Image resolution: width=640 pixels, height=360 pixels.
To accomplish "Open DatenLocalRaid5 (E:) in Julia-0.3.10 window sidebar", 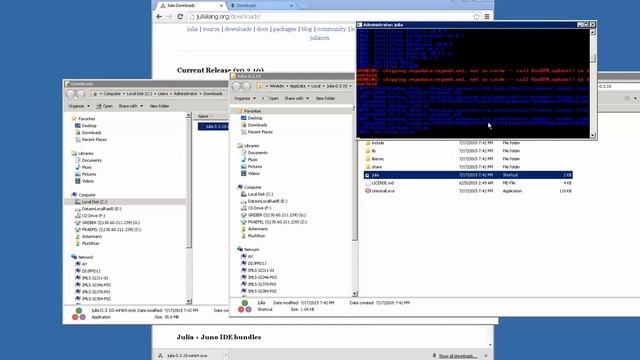I will [x=267, y=201].
